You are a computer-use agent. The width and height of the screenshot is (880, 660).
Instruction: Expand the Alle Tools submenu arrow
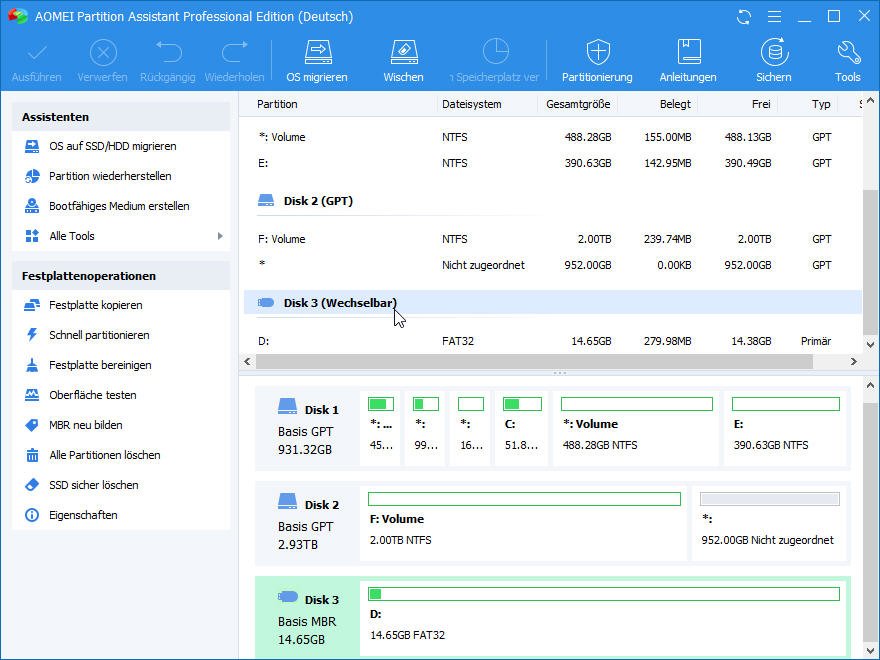click(x=220, y=236)
